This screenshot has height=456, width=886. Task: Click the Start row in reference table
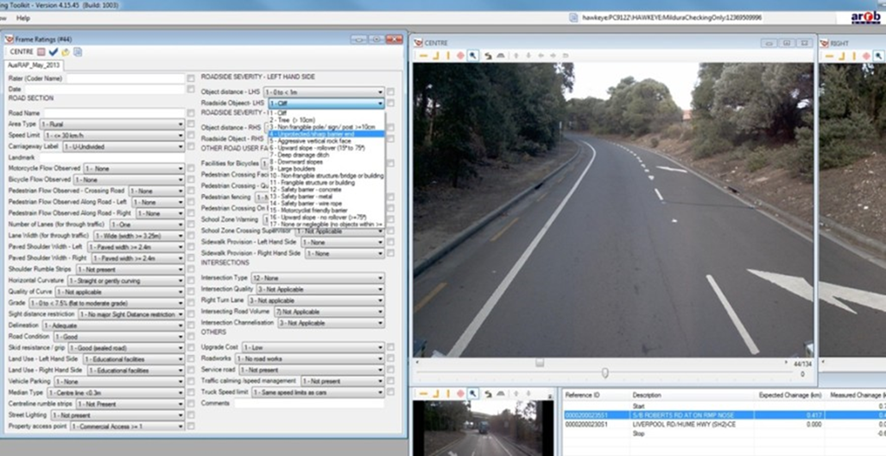tap(724, 406)
